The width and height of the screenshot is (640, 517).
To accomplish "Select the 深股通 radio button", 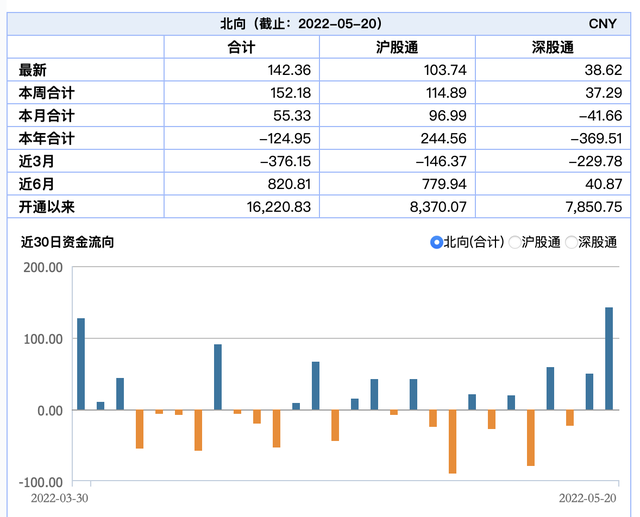I will pyautogui.click(x=571, y=242).
